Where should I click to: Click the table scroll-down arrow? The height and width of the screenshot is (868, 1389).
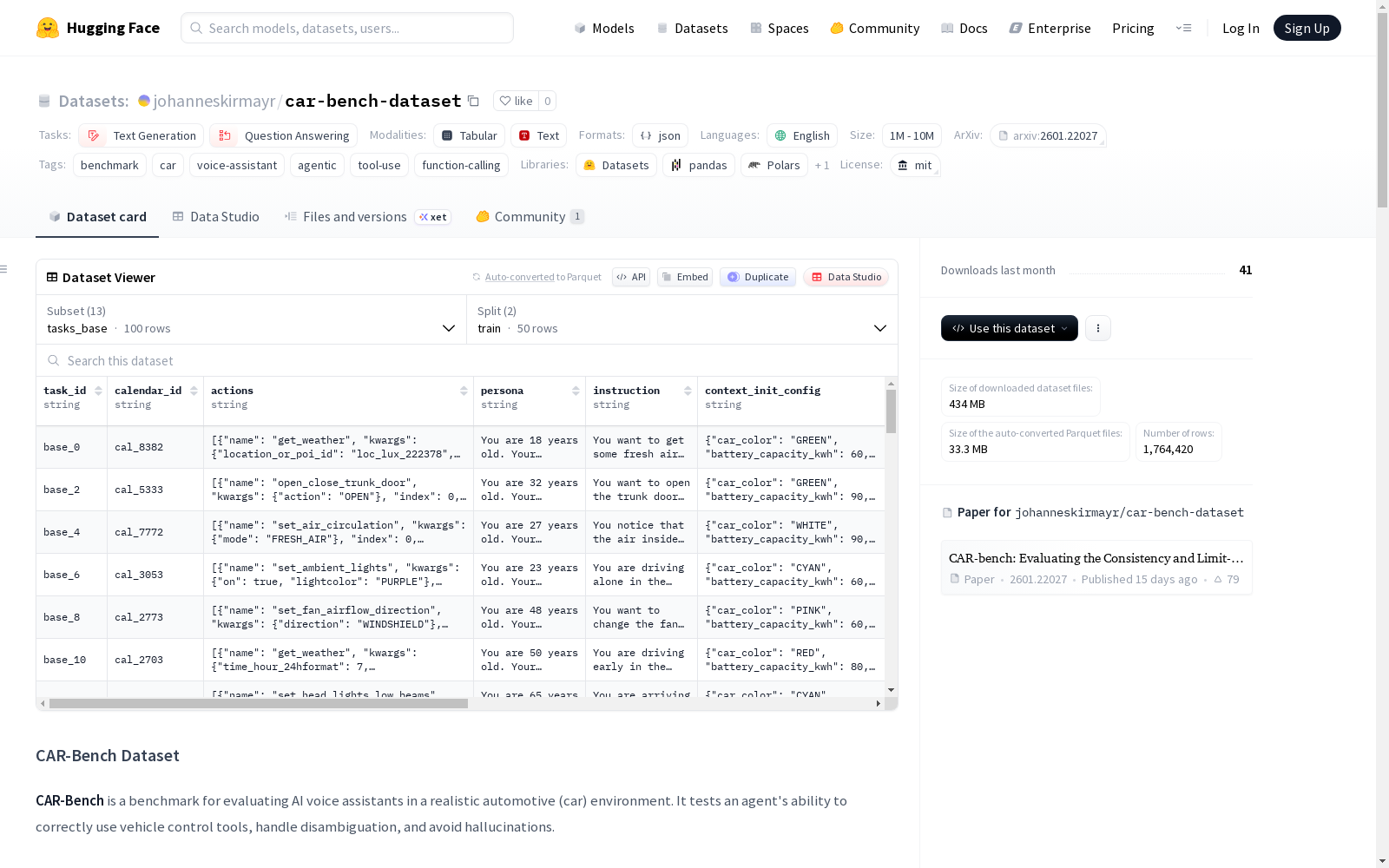click(x=891, y=690)
